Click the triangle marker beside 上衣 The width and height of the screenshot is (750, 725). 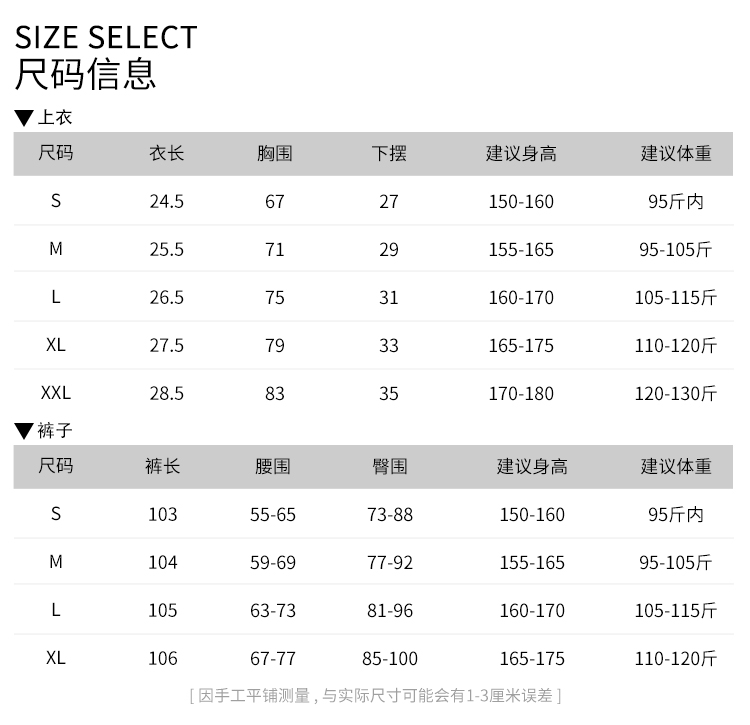pos(23,118)
